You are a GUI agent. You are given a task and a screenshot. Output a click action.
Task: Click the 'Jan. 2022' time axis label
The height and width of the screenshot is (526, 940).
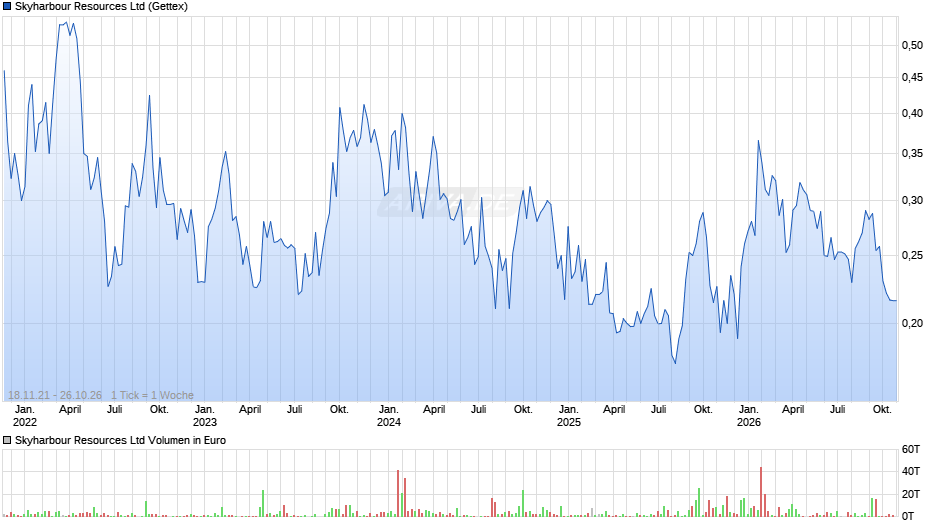tap(25, 416)
